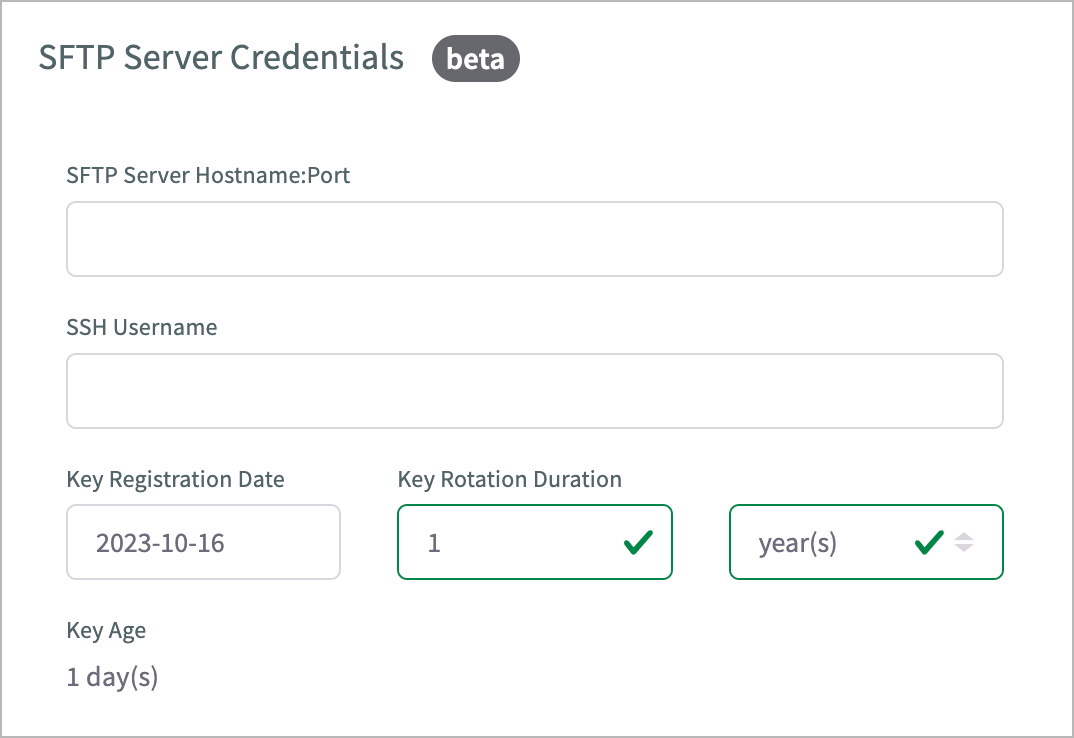1074x738 pixels.
Task: Click the beta badge next to the title
Action: tap(475, 58)
